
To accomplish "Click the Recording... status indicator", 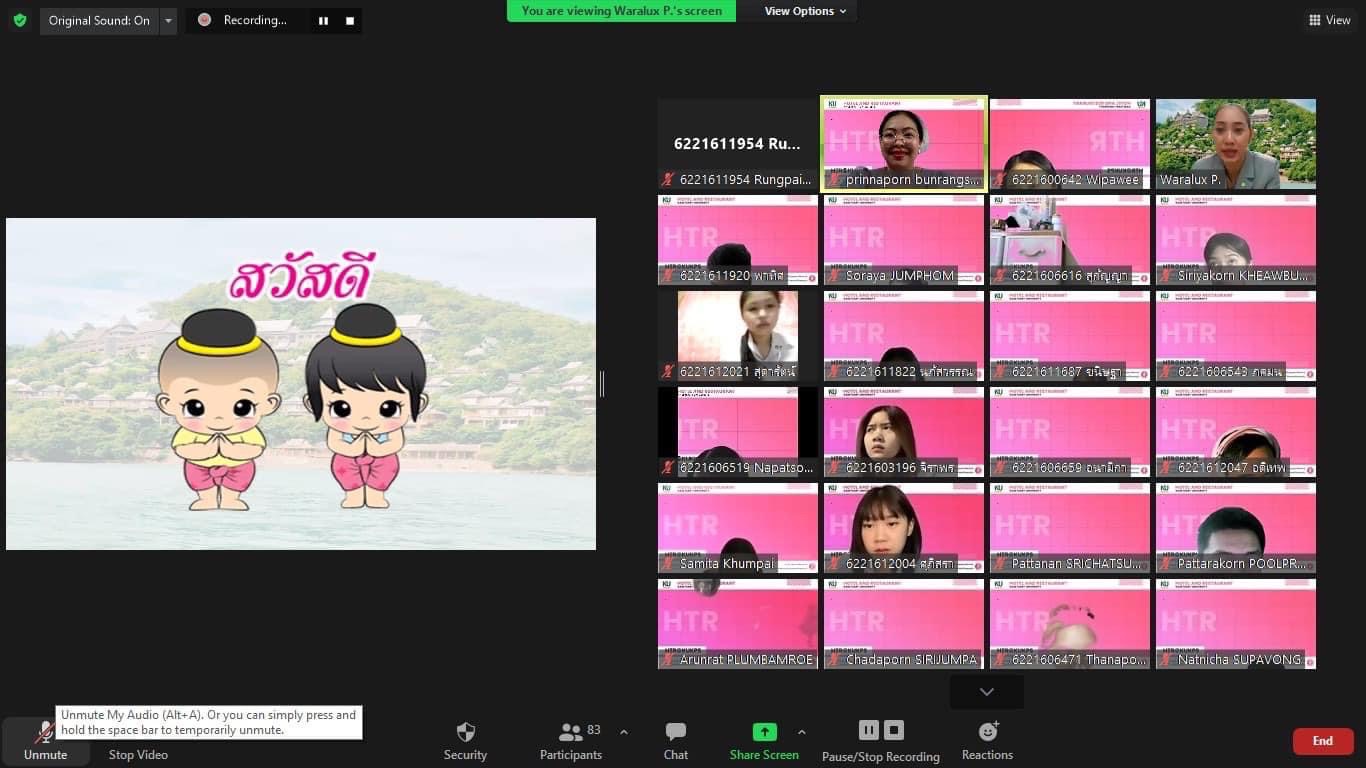I will pos(244,20).
